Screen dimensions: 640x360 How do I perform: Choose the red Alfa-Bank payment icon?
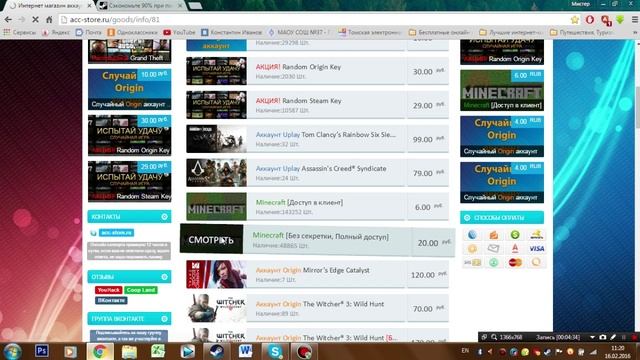[515, 249]
